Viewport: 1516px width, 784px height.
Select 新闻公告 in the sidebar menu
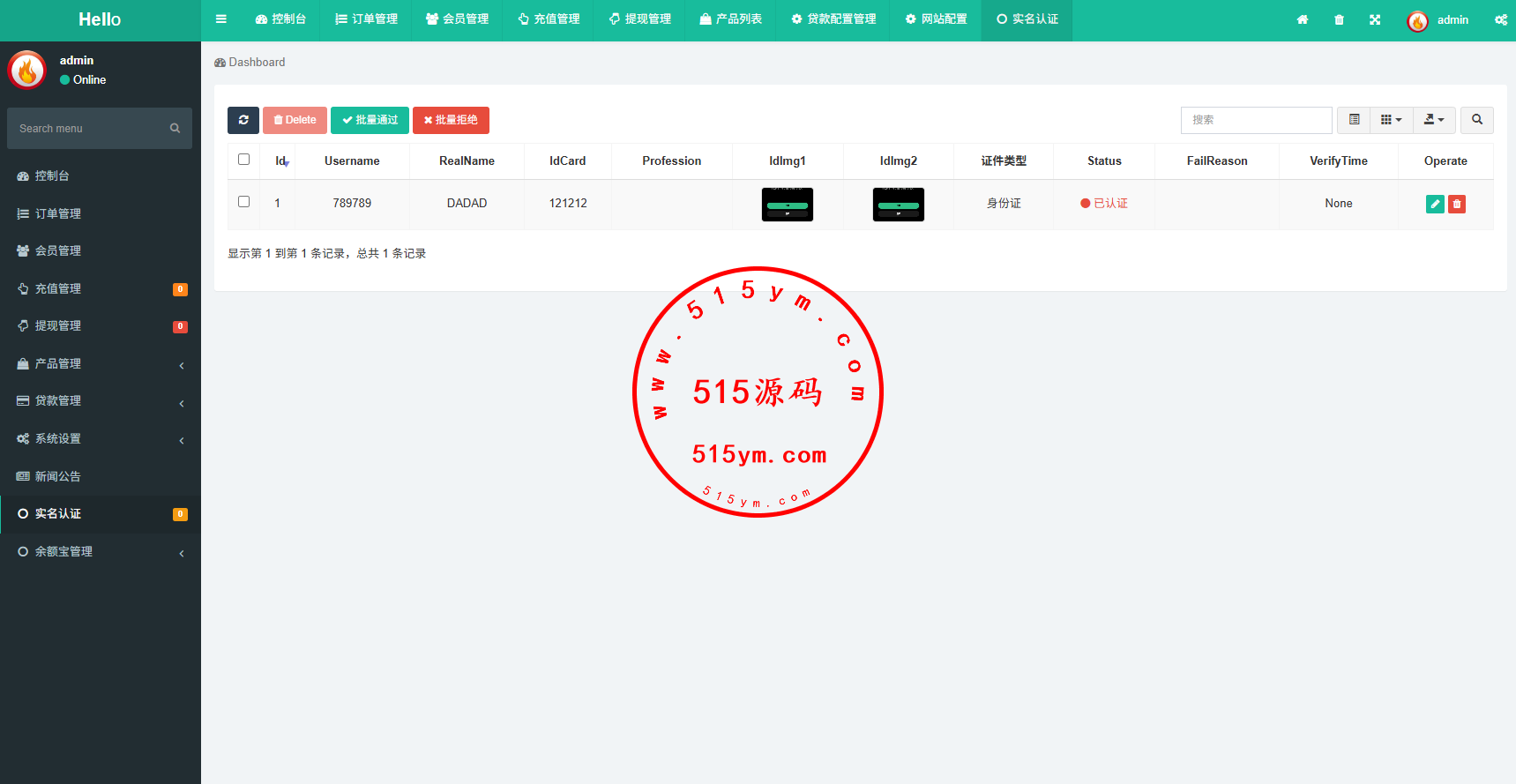click(58, 476)
